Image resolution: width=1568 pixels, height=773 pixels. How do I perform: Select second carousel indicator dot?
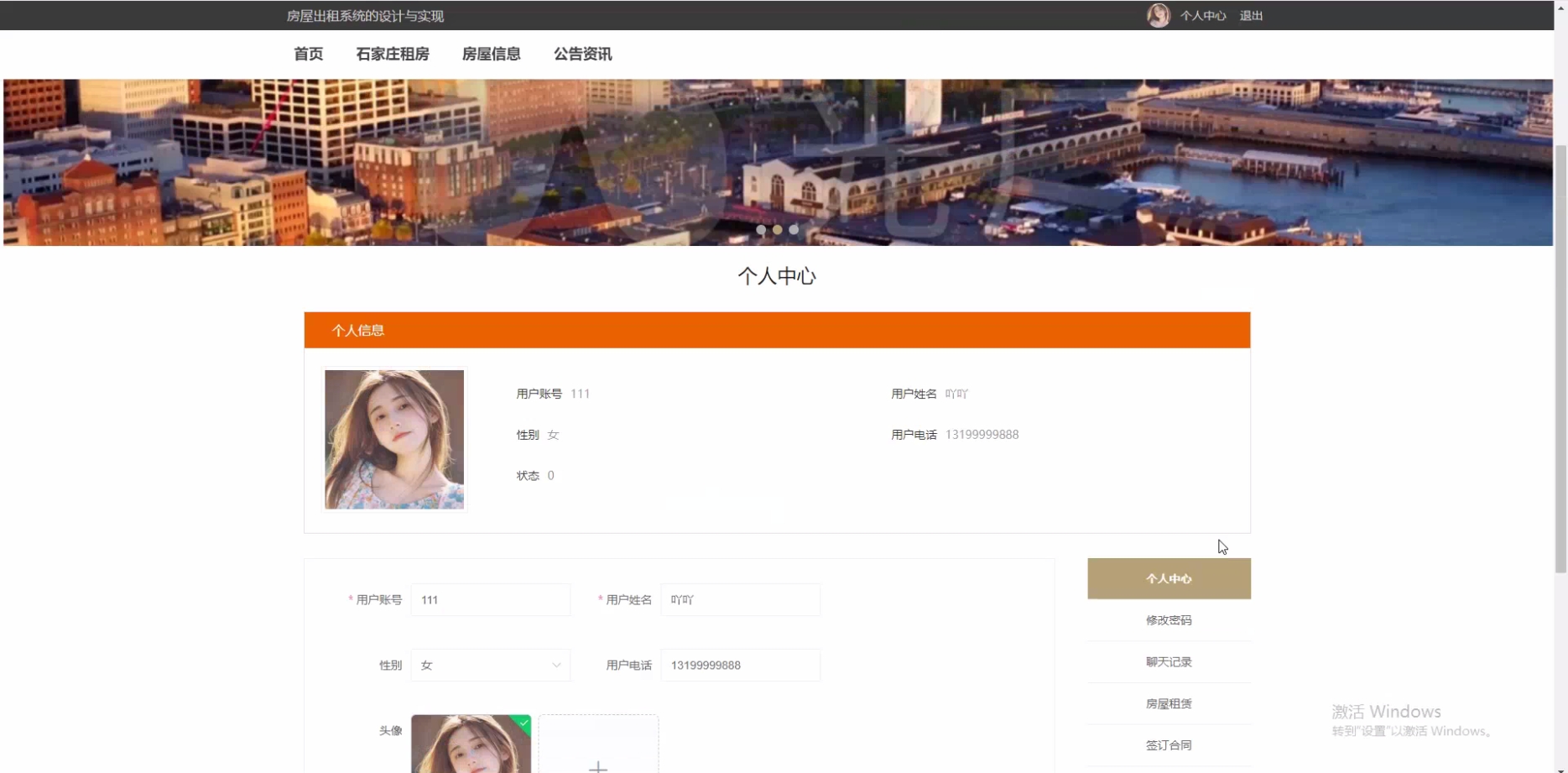[x=778, y=229]
